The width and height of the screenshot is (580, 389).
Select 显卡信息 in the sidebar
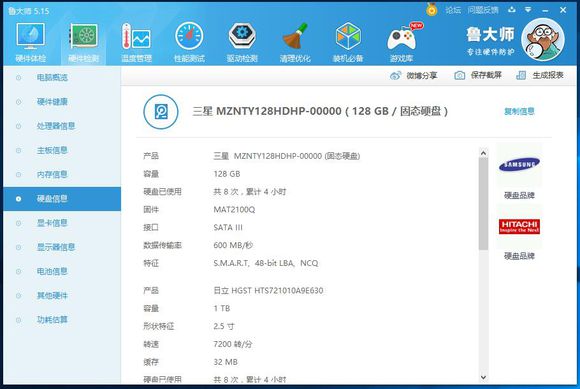62,223
